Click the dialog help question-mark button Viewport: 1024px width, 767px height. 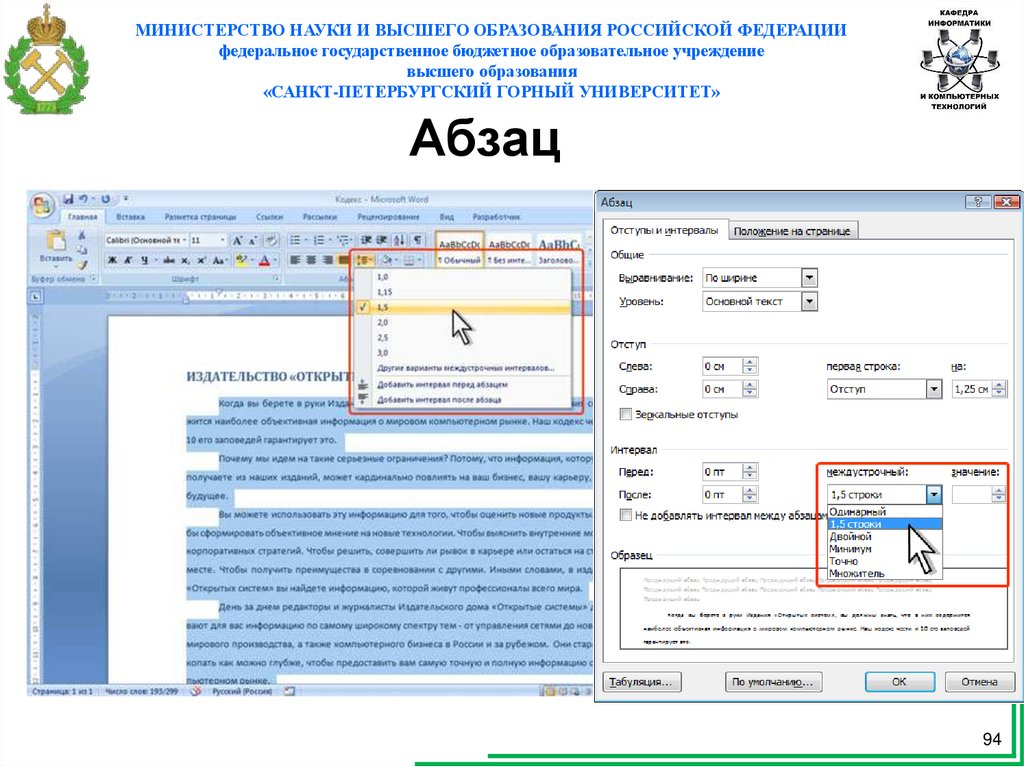(970, 201)
